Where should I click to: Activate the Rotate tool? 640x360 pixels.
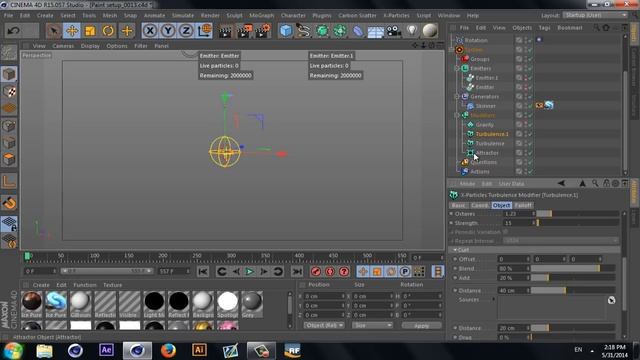click(108, 31)
